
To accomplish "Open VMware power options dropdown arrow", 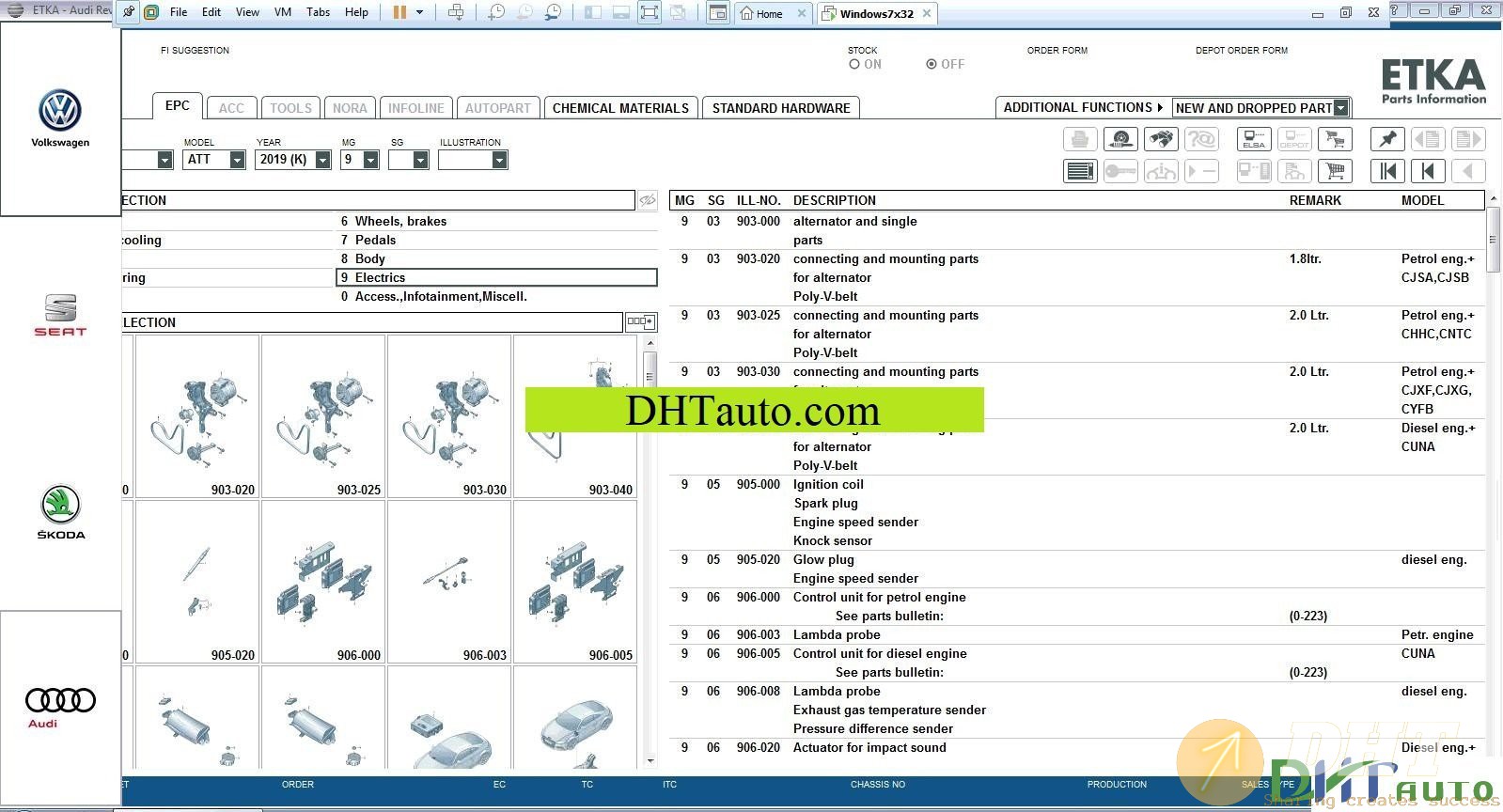I will tap(419, 12).
